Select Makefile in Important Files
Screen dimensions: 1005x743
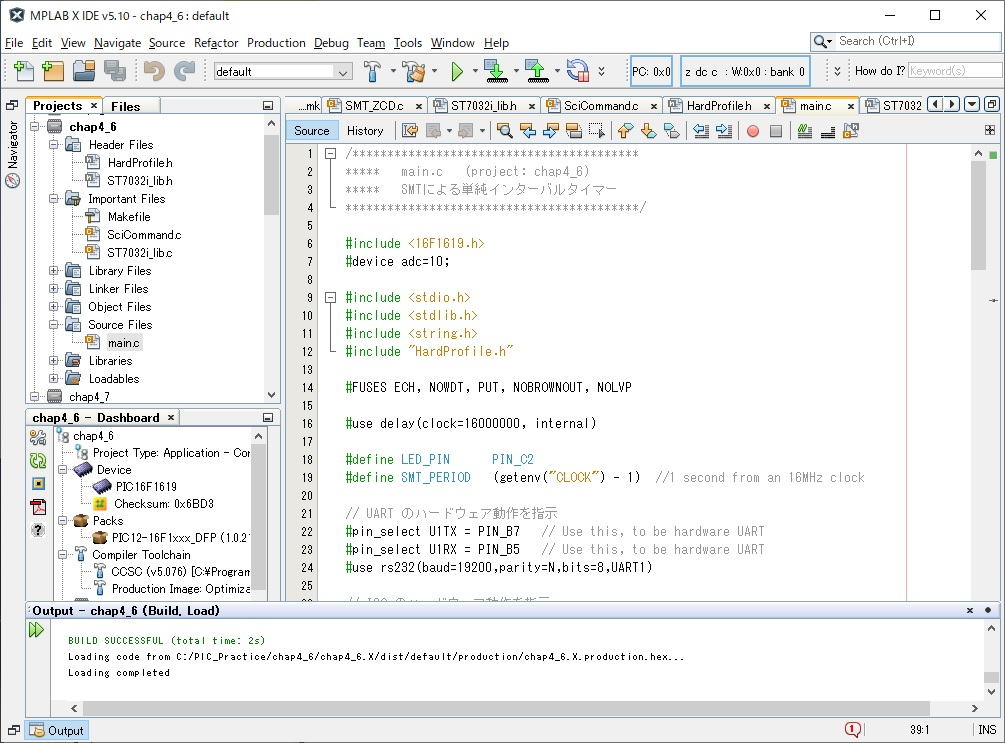point(129,217)
